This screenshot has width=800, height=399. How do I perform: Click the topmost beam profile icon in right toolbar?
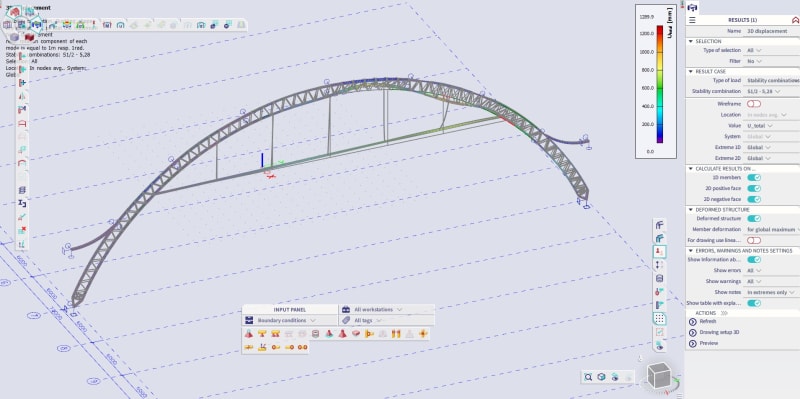coord(659,225)
